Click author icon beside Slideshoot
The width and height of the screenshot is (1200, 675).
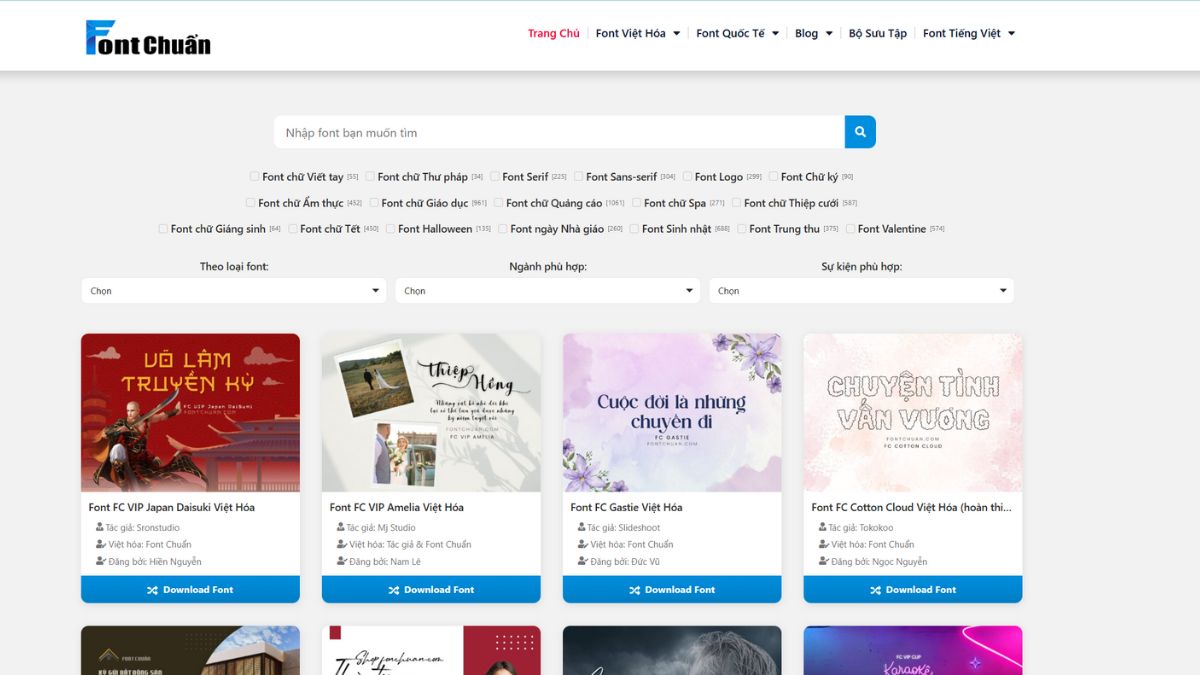pyautogui.click(x=582, y=527)
